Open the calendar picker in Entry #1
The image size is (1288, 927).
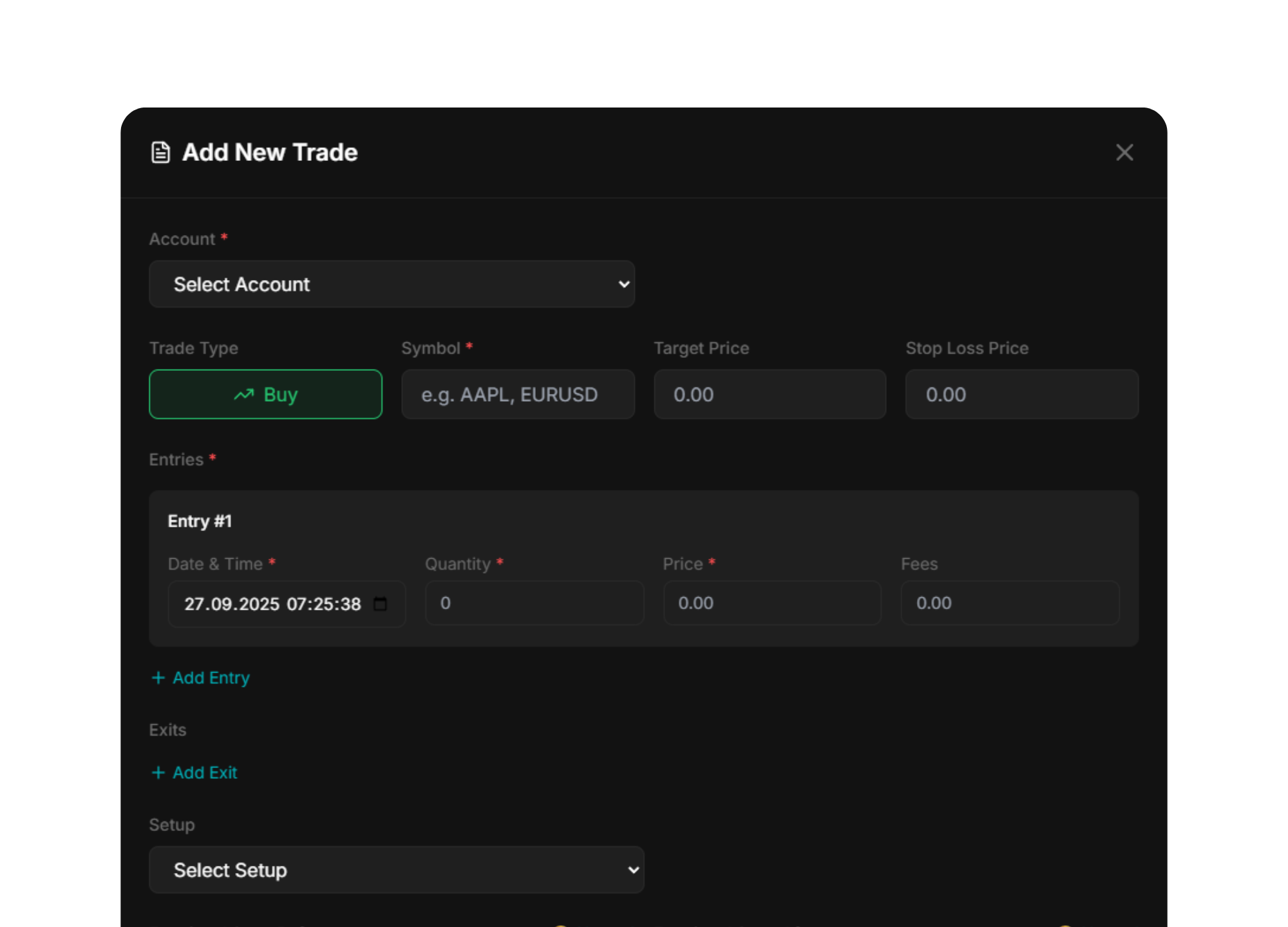[x=381, y=604]
